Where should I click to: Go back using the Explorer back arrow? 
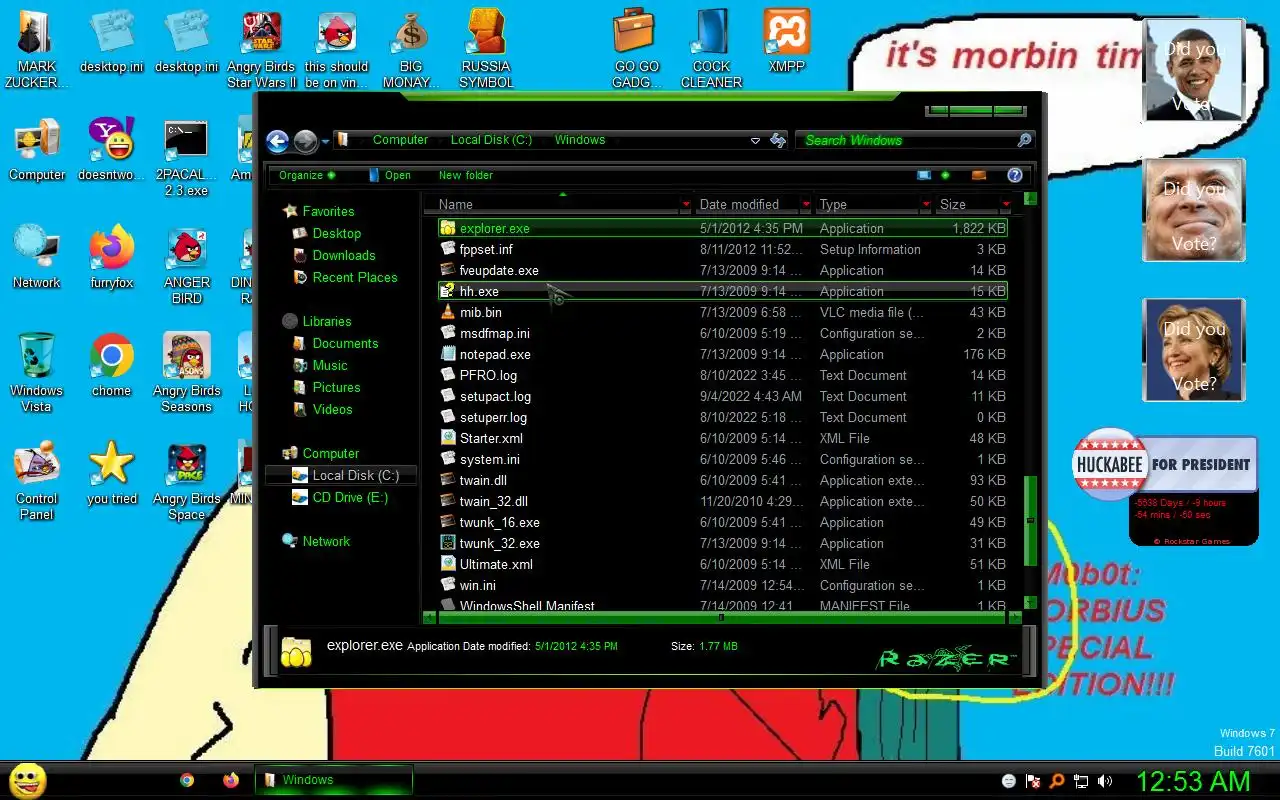[278, 141]
